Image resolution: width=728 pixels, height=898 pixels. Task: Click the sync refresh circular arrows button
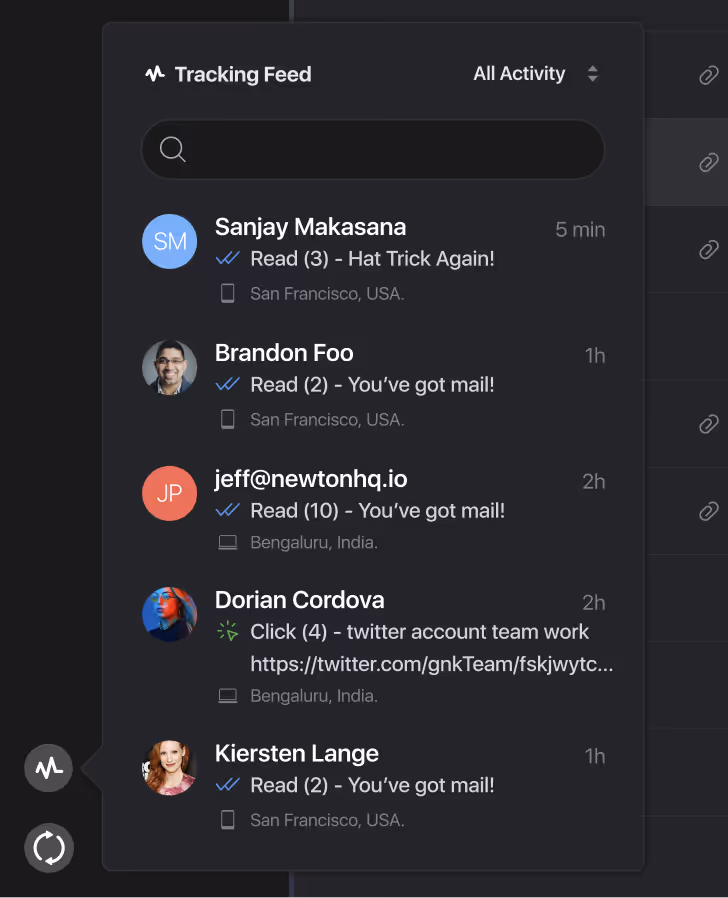pos(49,848)
